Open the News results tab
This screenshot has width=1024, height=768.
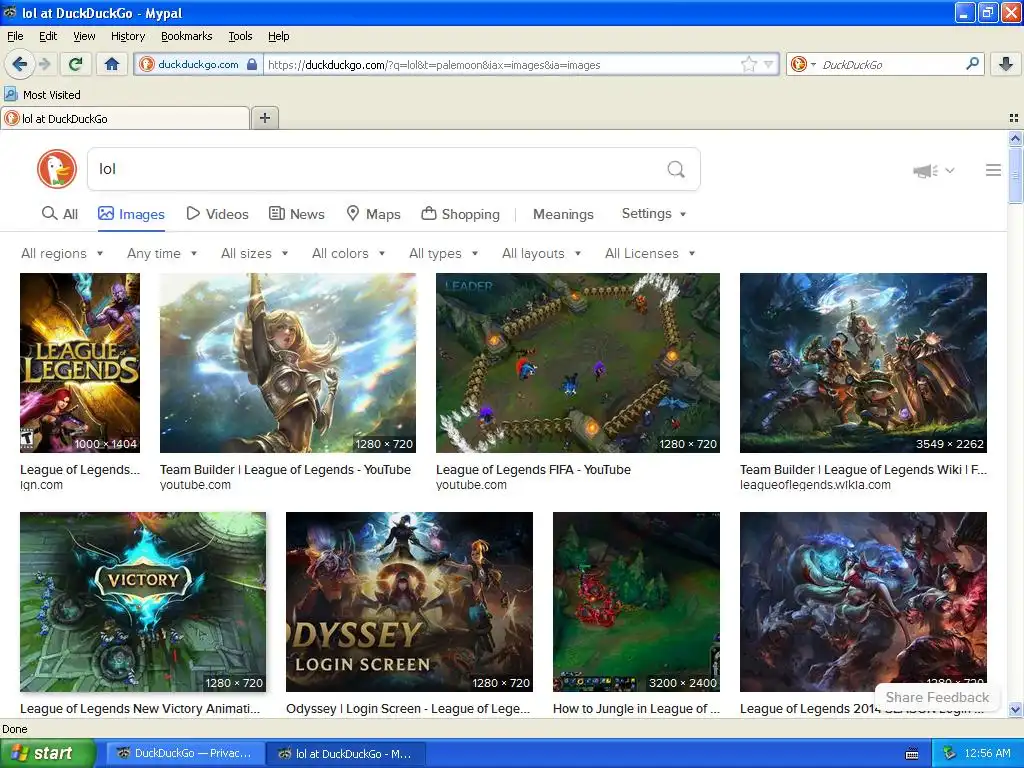tap(297, 214)
